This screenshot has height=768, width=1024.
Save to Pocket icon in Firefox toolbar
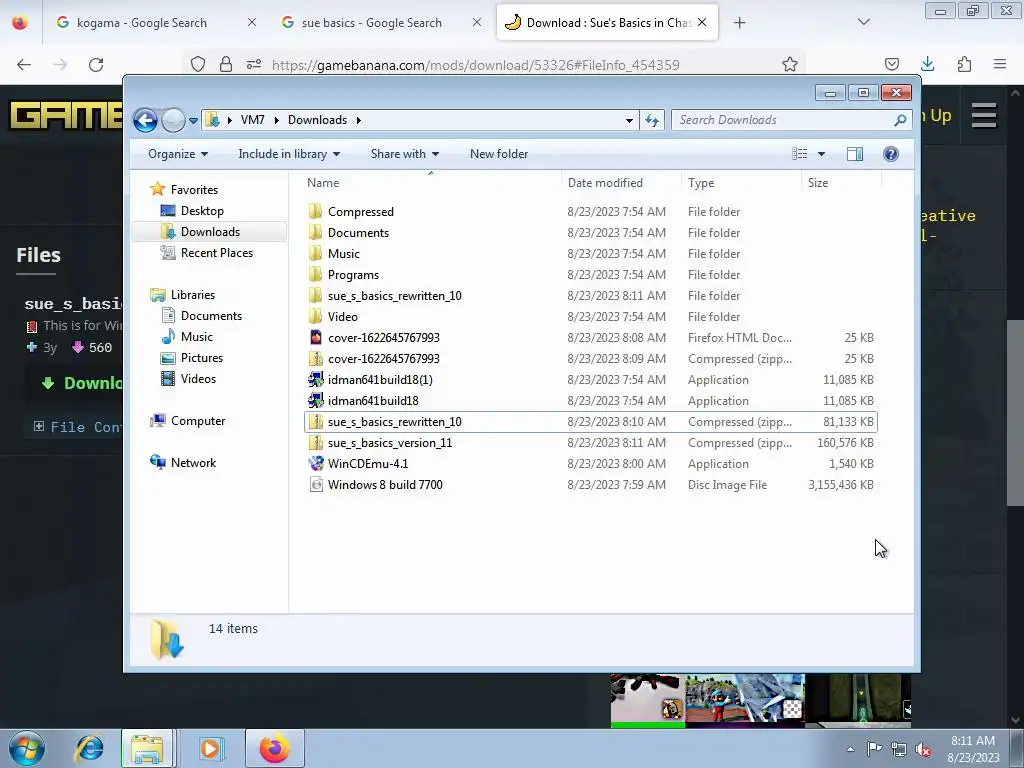pyautogui.click(x=891, y=64)
